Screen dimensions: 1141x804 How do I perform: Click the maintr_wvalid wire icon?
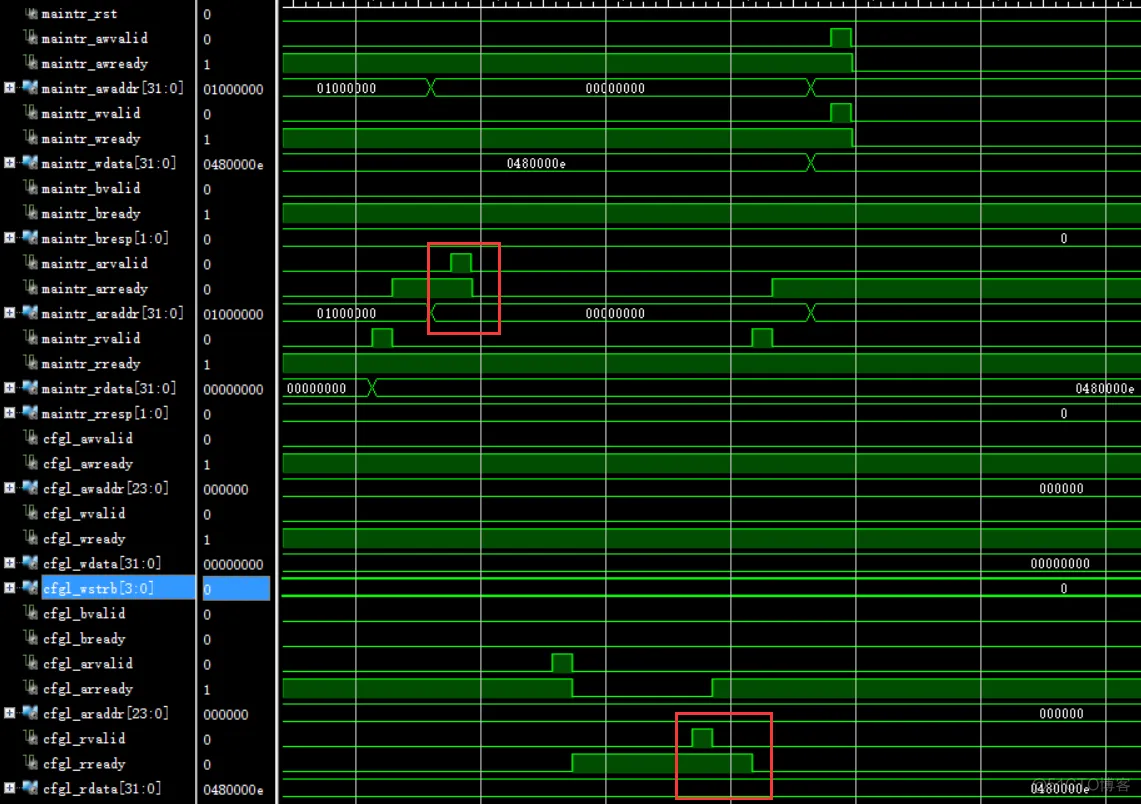click(x=31, y=113)
